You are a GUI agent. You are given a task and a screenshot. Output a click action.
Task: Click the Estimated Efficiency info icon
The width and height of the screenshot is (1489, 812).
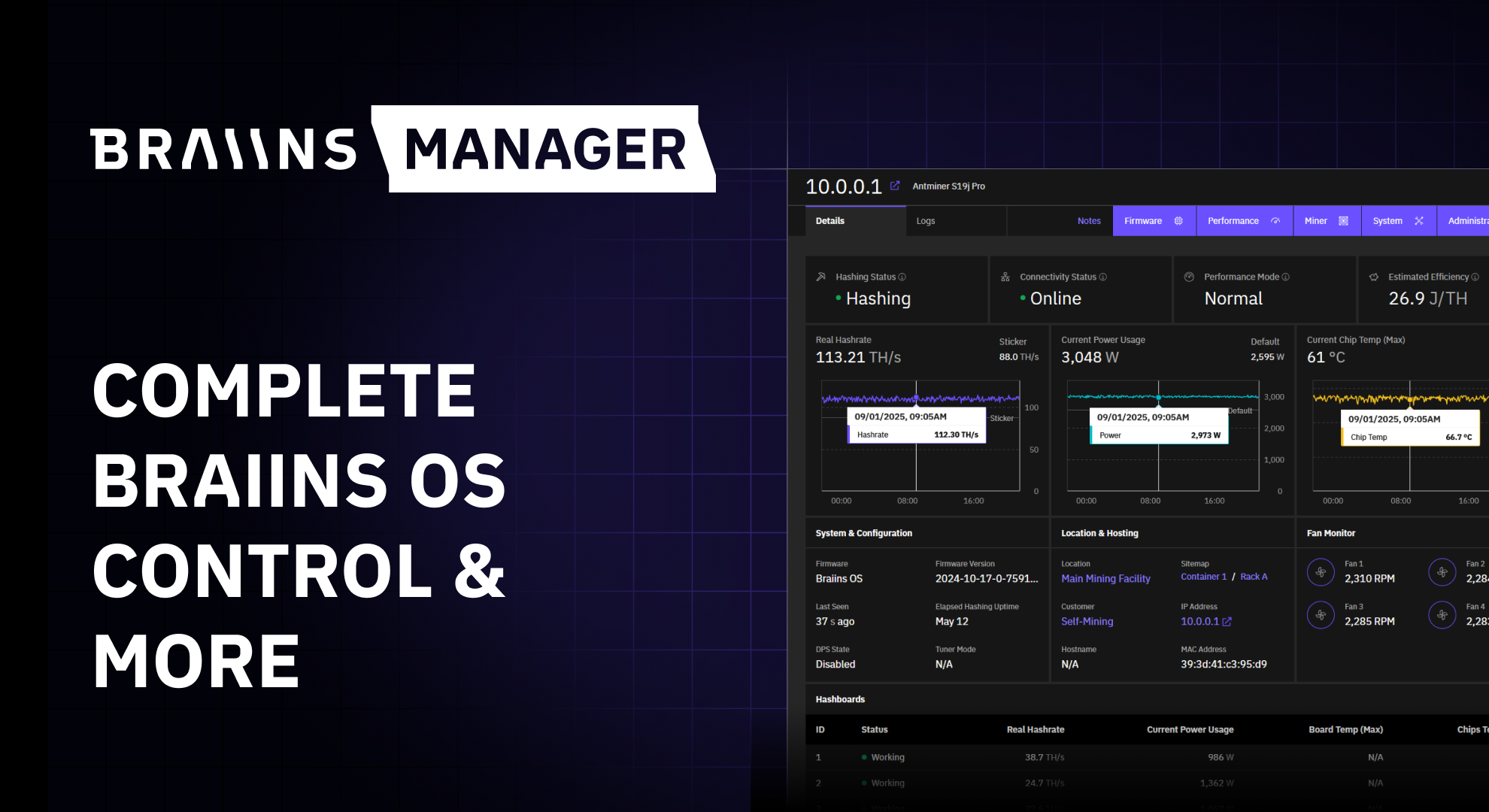tap(1475, 277)
